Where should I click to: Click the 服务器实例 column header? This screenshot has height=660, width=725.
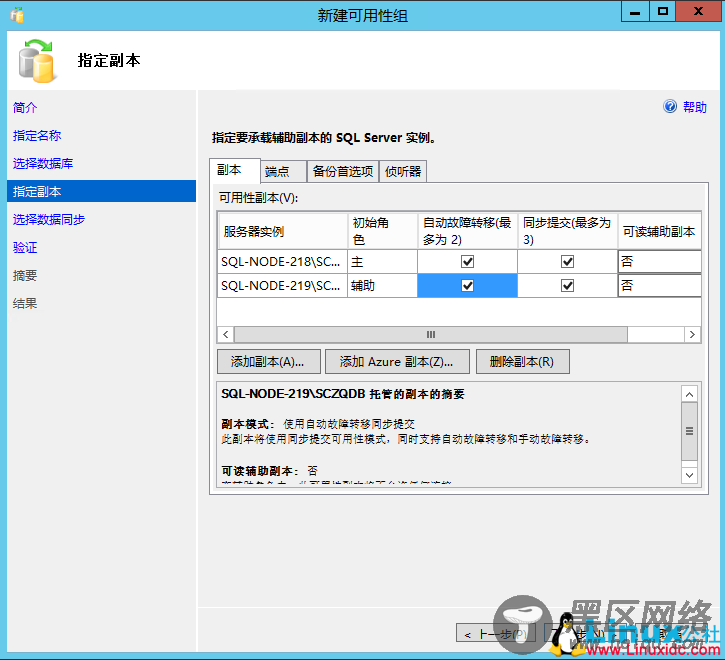point(283,231)
